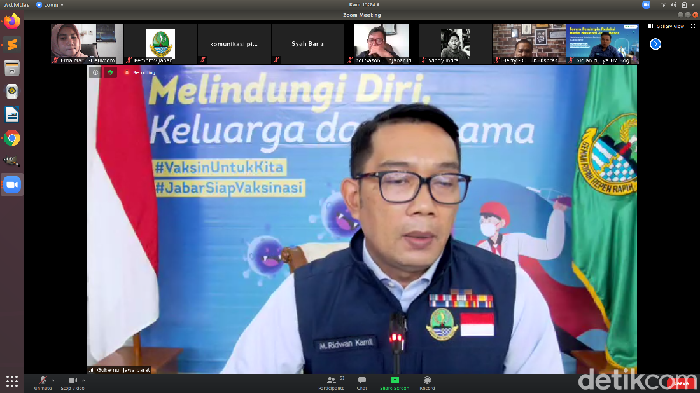Viewport: 700px width, 393px height.
Task: Click the Zoom icon in the dock
Action: click(x=12, y=184)
